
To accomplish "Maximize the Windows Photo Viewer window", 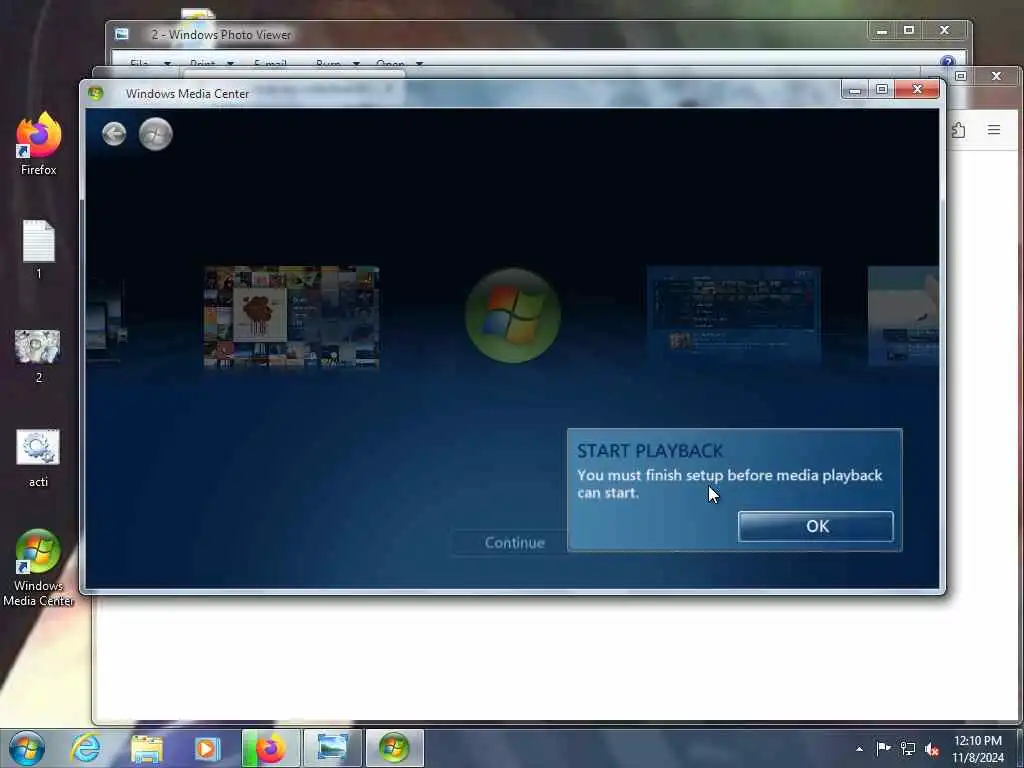I will (908, 30).
